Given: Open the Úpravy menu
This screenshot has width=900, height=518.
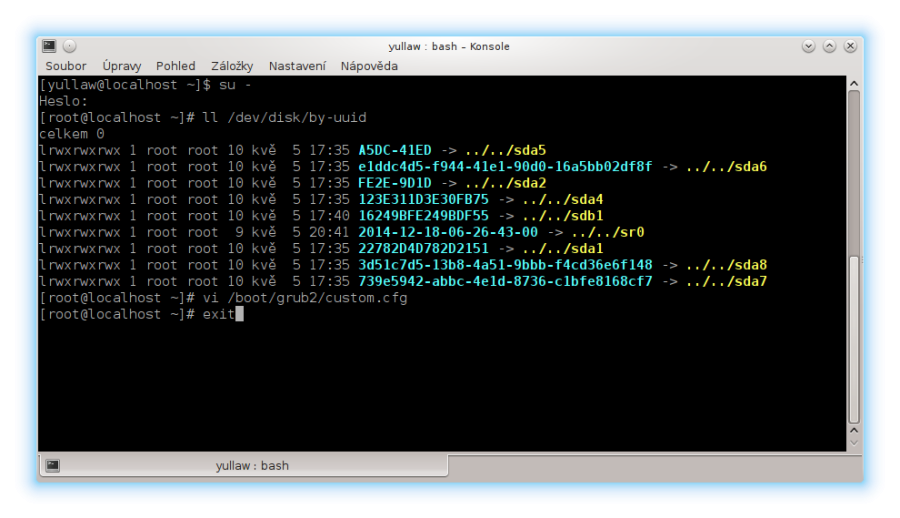Looking at the screenshot, I should pyautogui.click(x=122, y=66).
